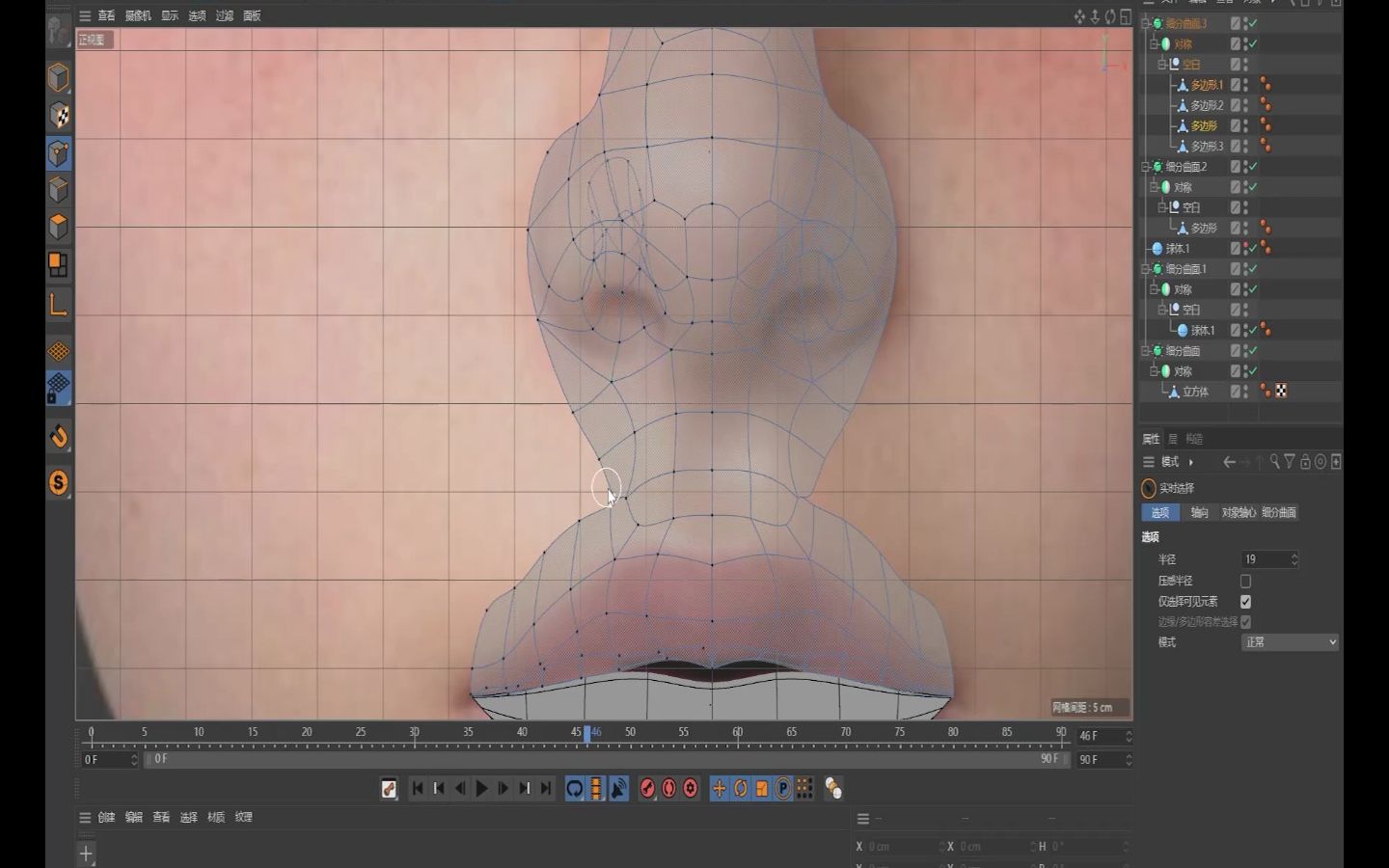
Task: Click the L-shaped axis tool in left toolbar
Action: [x=59, y=306]
